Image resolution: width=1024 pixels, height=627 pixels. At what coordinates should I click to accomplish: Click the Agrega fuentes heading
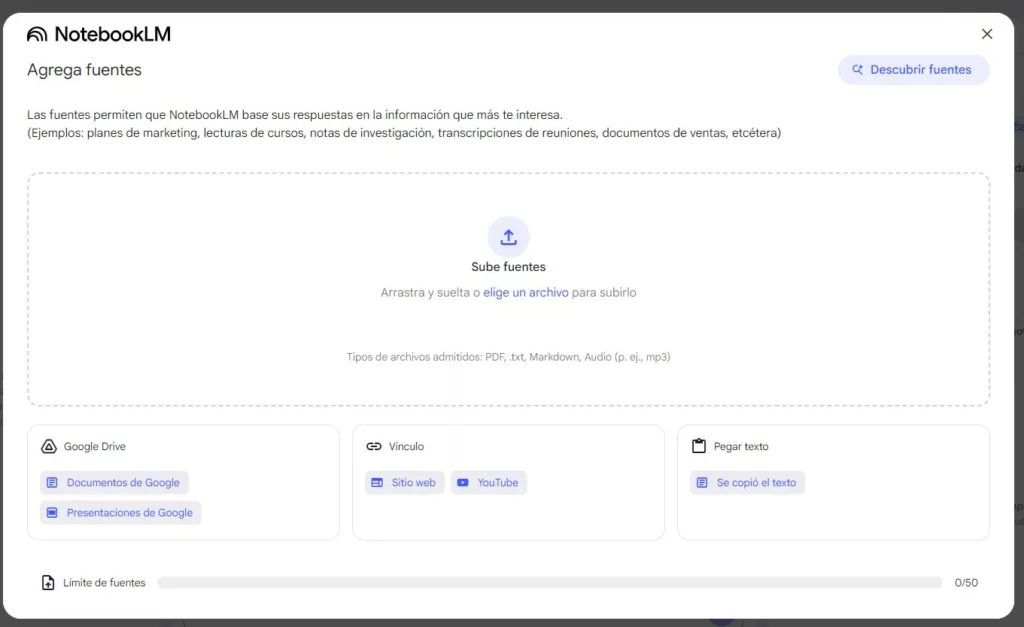pos(84,70)
